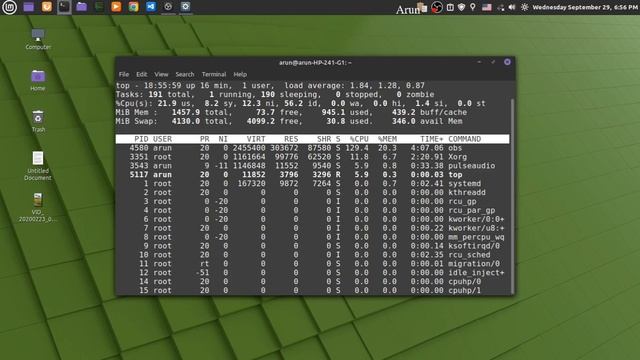Open the terminal View menu
Screen dimensions: 640x360
(x=161, y=74)
